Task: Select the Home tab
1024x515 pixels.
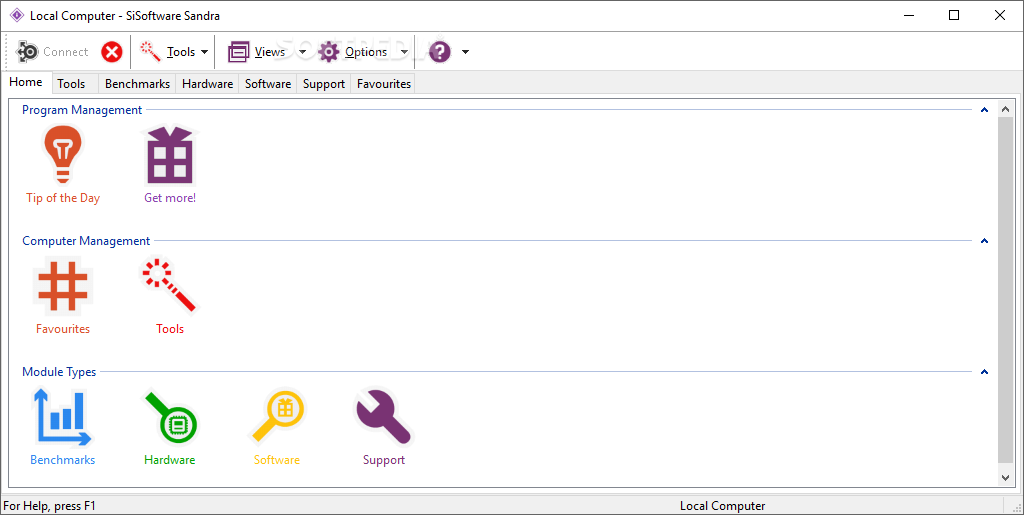Action: pyautogui.click(x=26, y=82)
